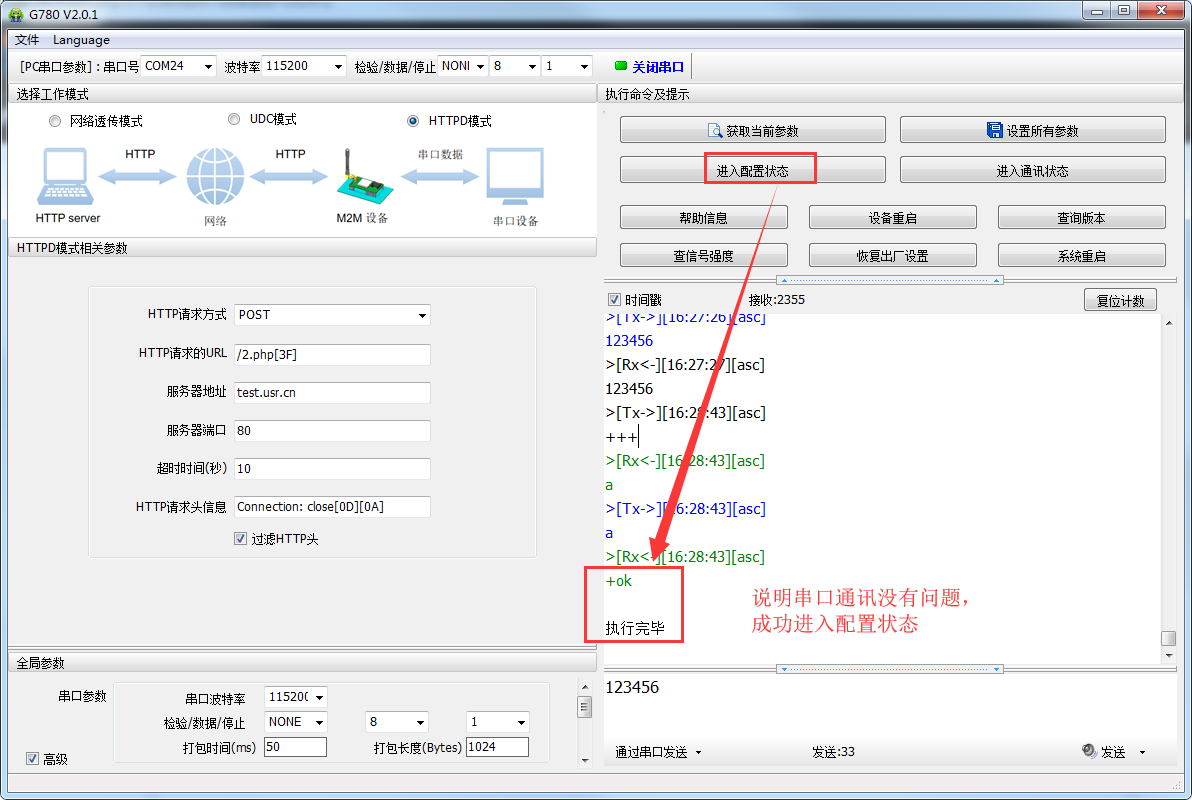1192x800 pixels.
Task: Click the network globe icon
Action: pyautogui.click(x=215, y=177)
